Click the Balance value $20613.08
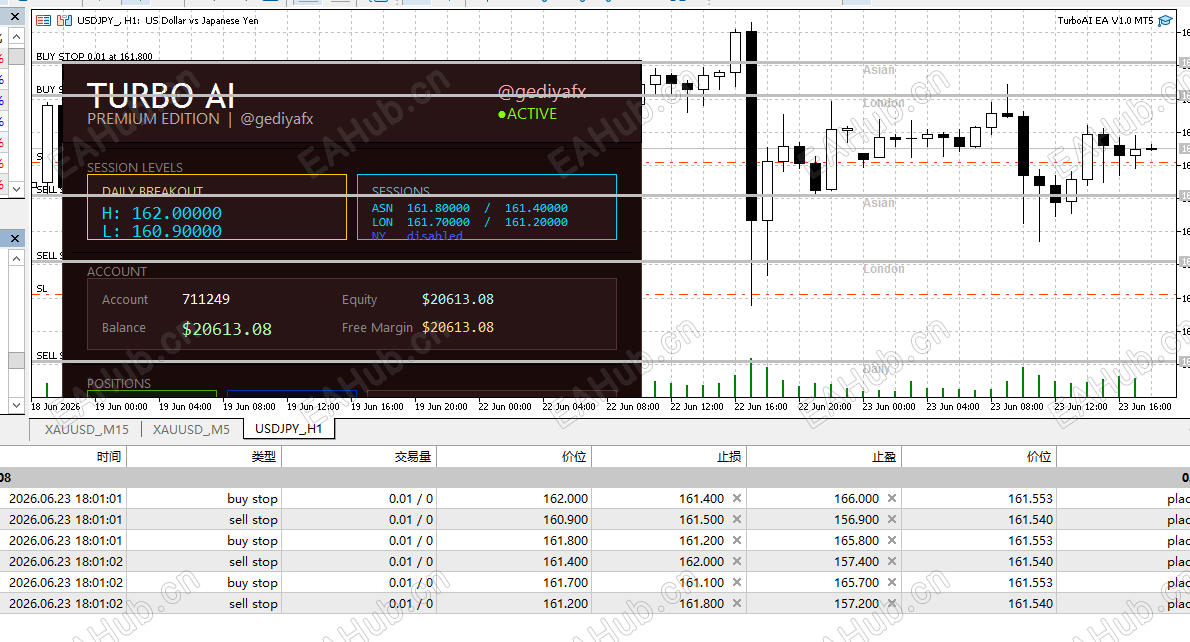Screen dimensions: 1190x642 tap(227, 329)
